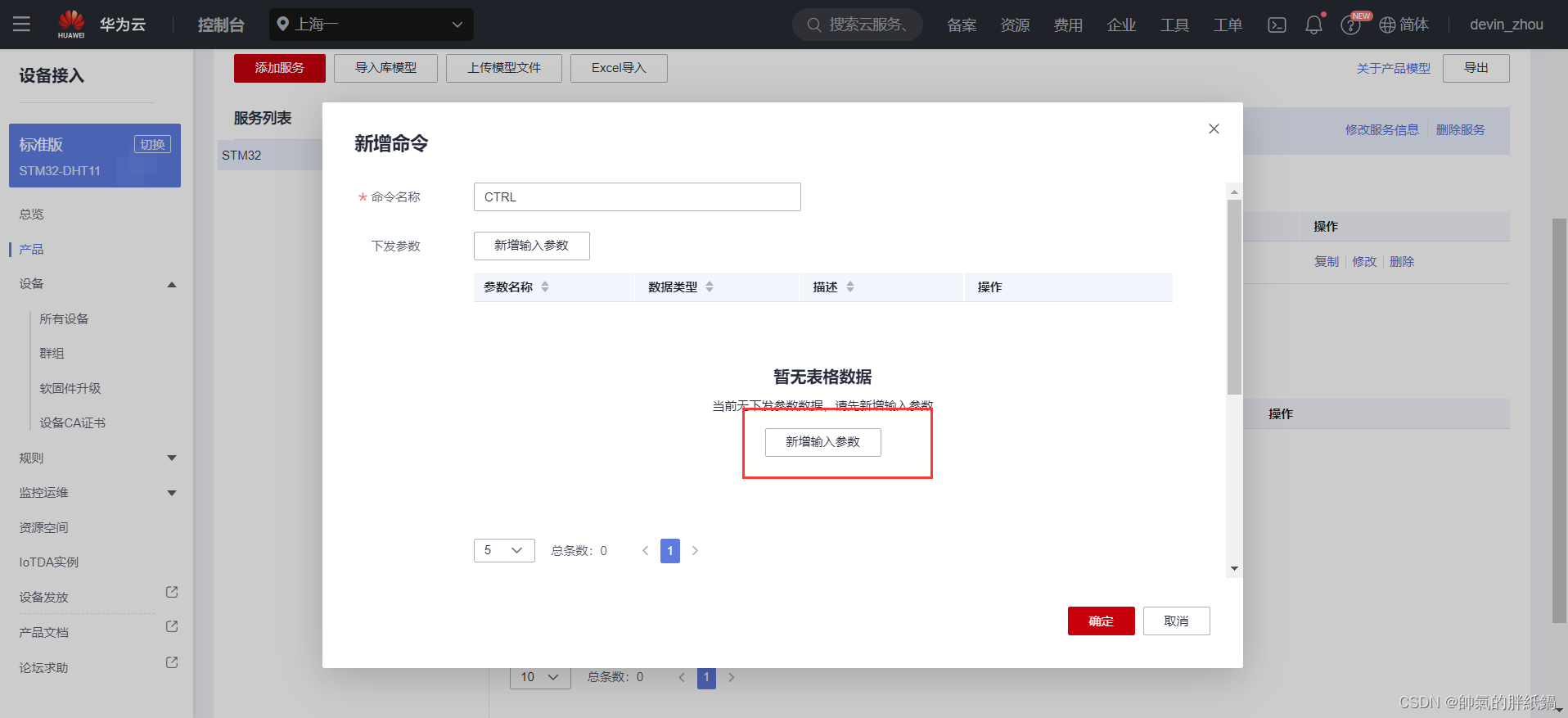Open the CloudShell terminal icon
Image resolution: width=1568 pixels, height=718 pixels.
pos(1277,25)
